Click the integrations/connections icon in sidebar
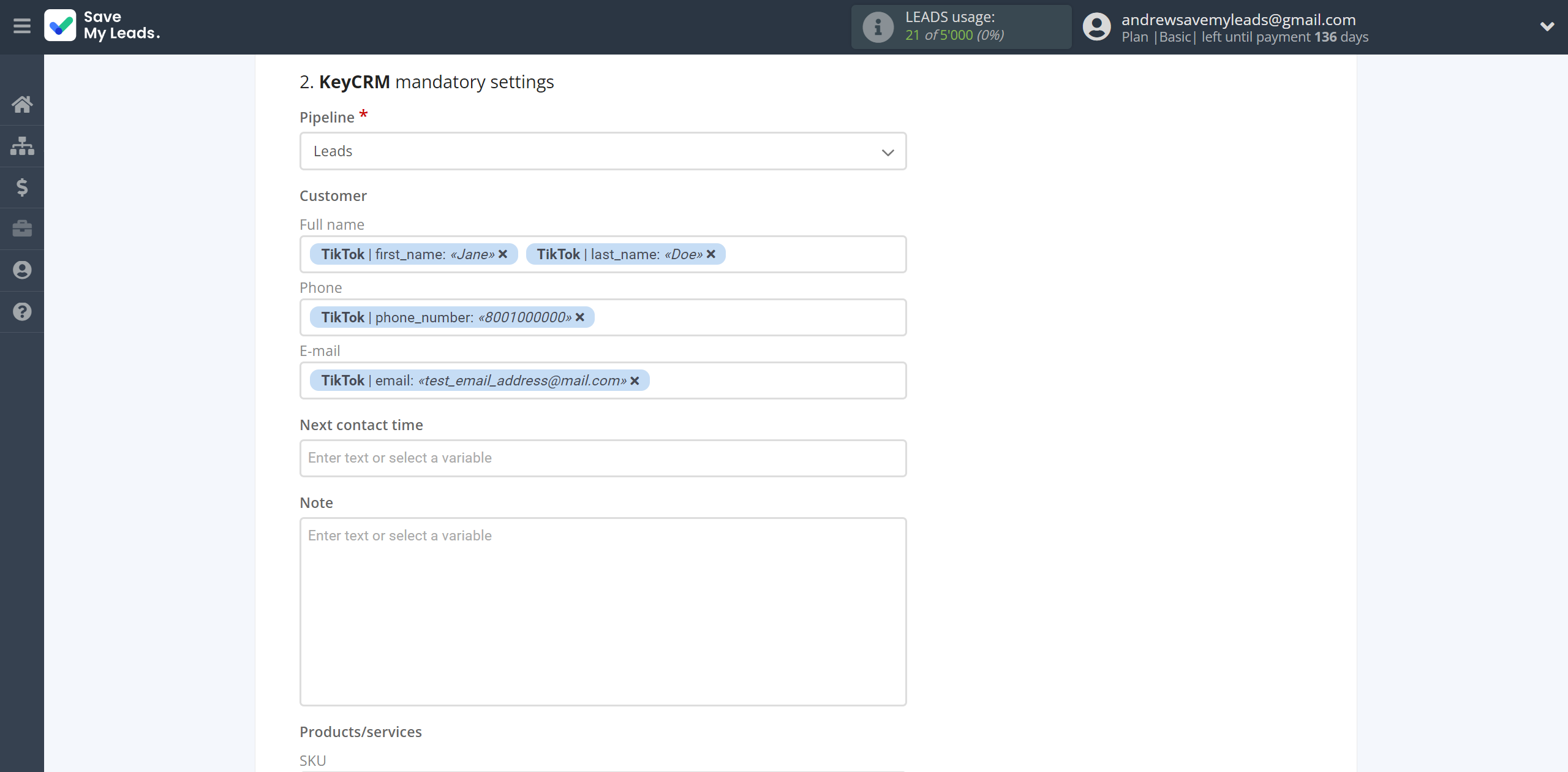 coord(22,145)
